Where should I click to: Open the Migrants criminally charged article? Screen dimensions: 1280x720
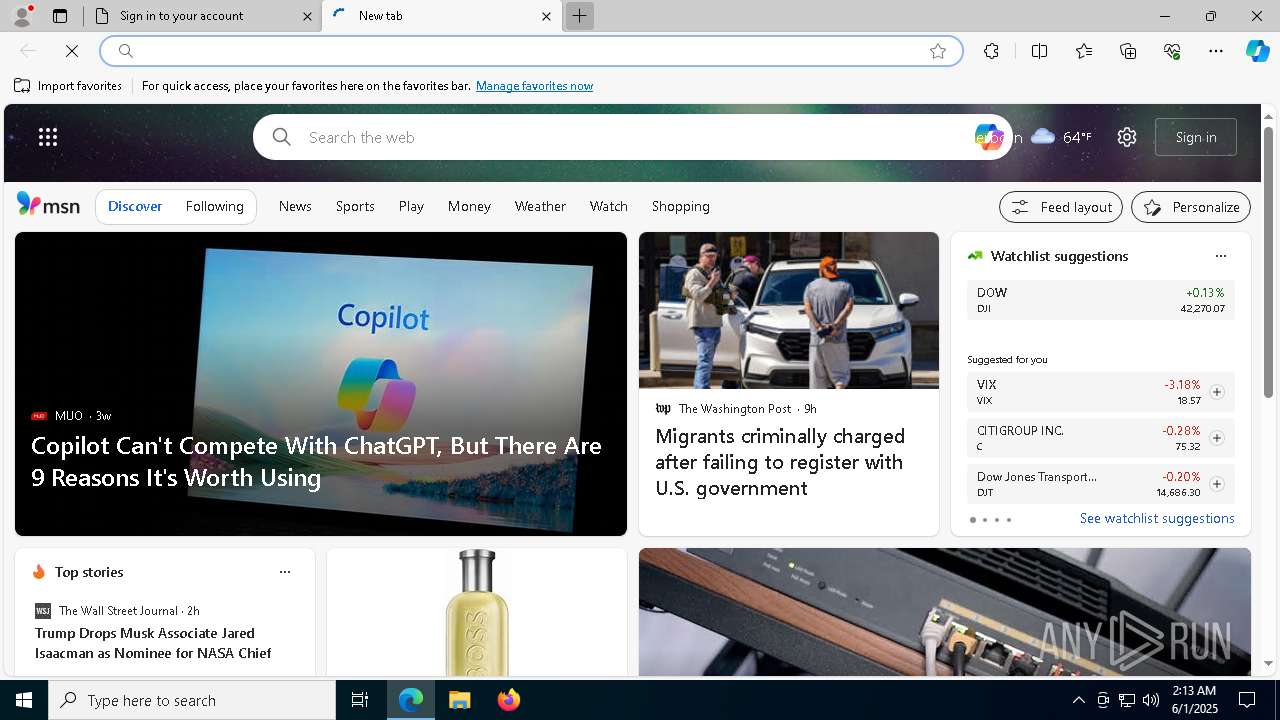tap(780, 462)
